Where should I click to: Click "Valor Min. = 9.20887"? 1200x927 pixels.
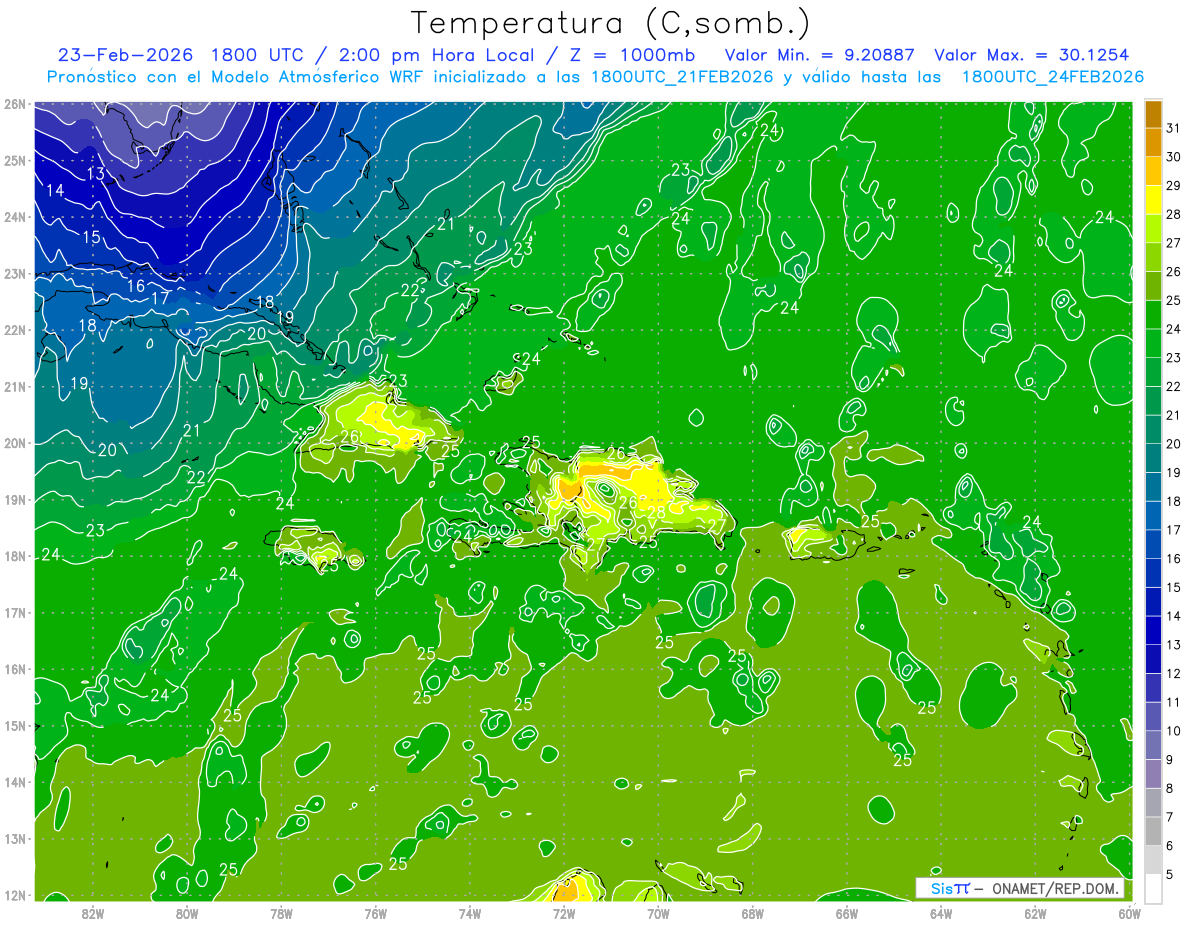coord(819,55)
